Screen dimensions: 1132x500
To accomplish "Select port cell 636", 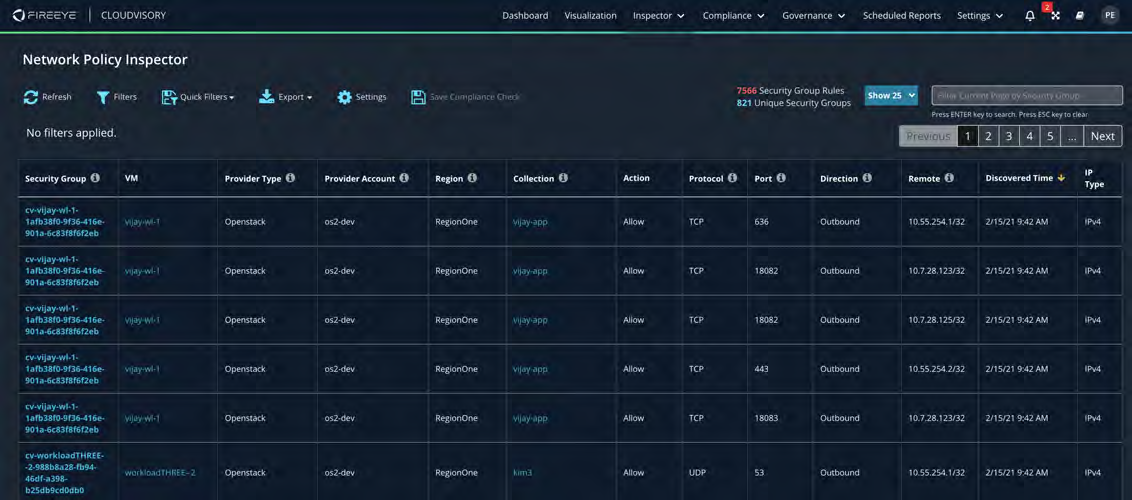I will [762, 222].
